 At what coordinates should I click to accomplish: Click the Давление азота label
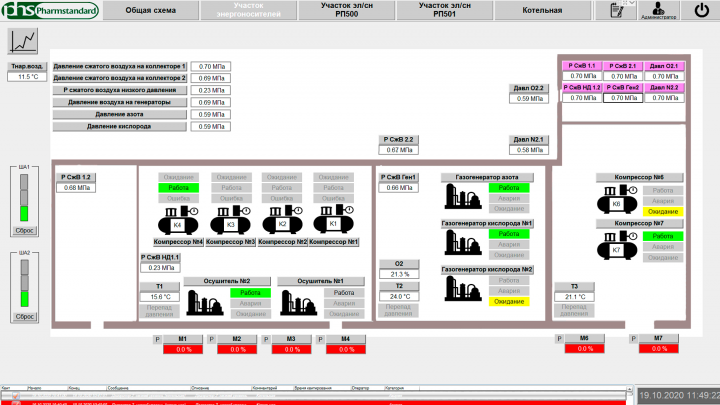click(119, 114)
